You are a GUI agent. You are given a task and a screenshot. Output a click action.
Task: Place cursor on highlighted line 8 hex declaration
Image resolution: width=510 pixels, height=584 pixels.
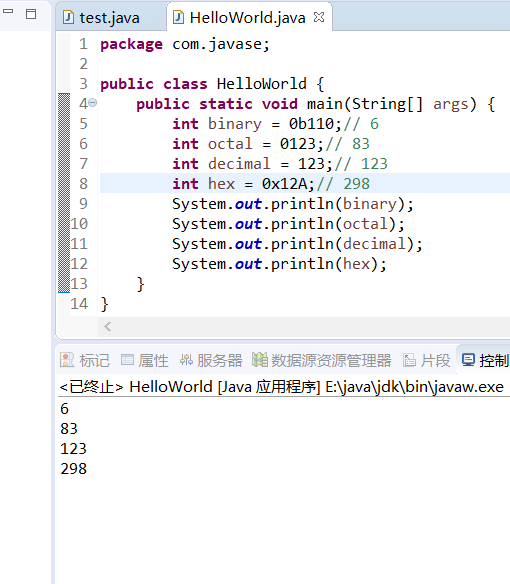click(x=271, y=184)
